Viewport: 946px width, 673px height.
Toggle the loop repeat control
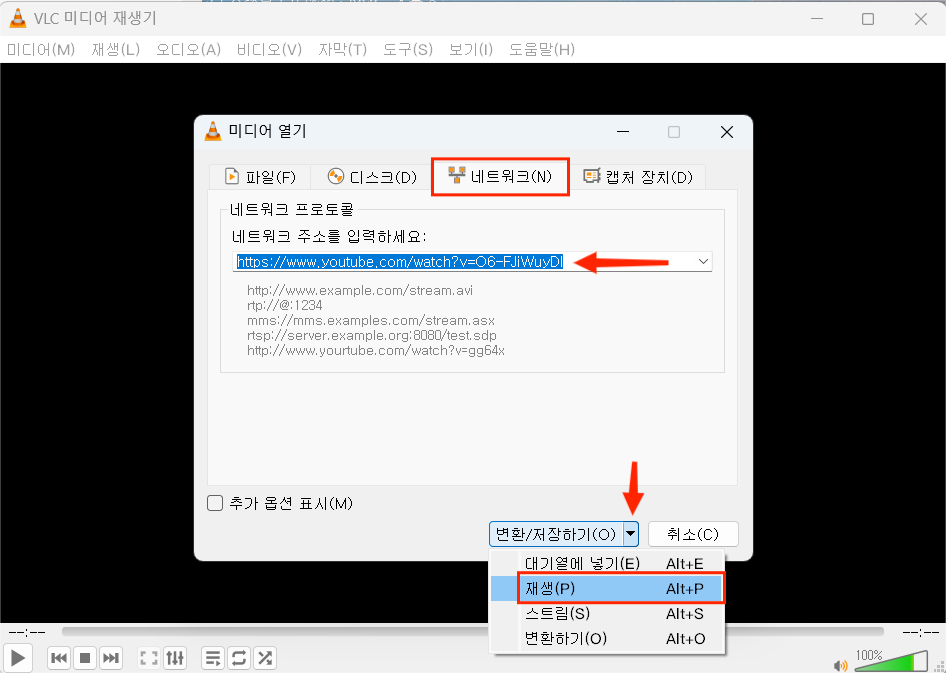point(238,658)
